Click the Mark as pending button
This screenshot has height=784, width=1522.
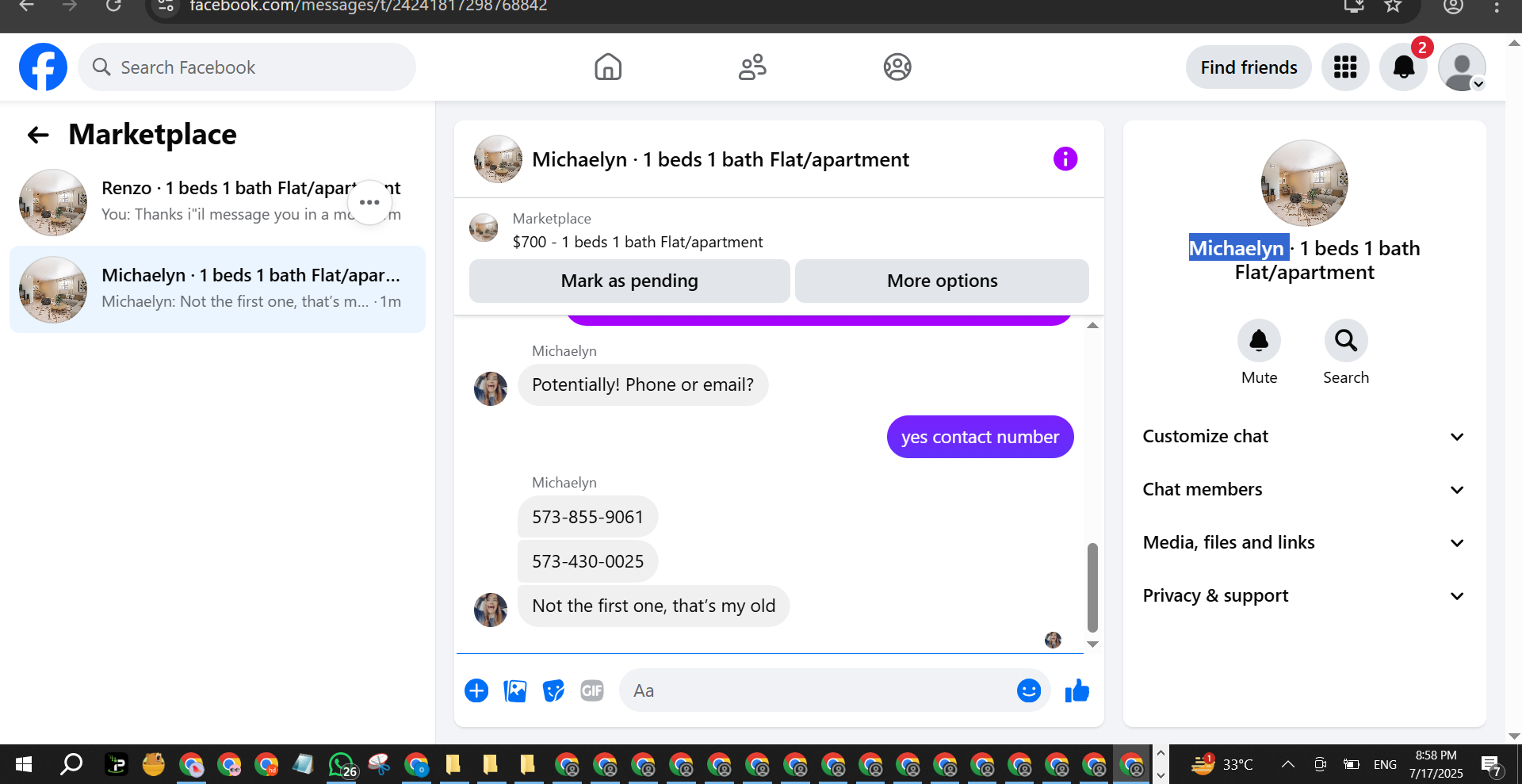[x=629, y=281]
